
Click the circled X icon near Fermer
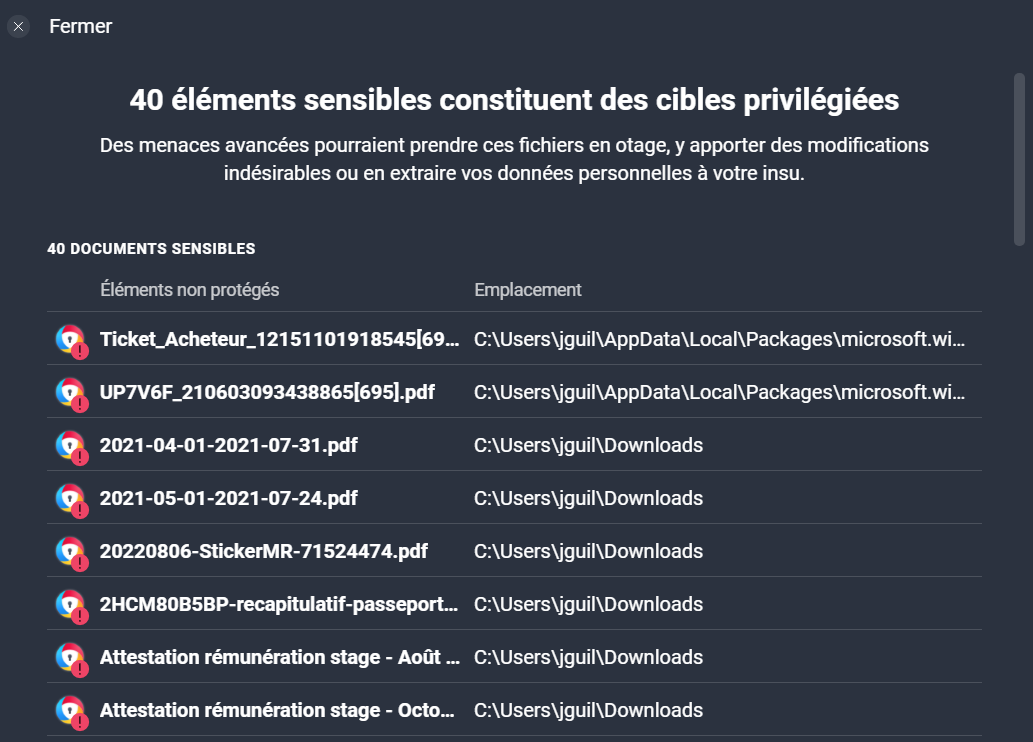(18, 26)
